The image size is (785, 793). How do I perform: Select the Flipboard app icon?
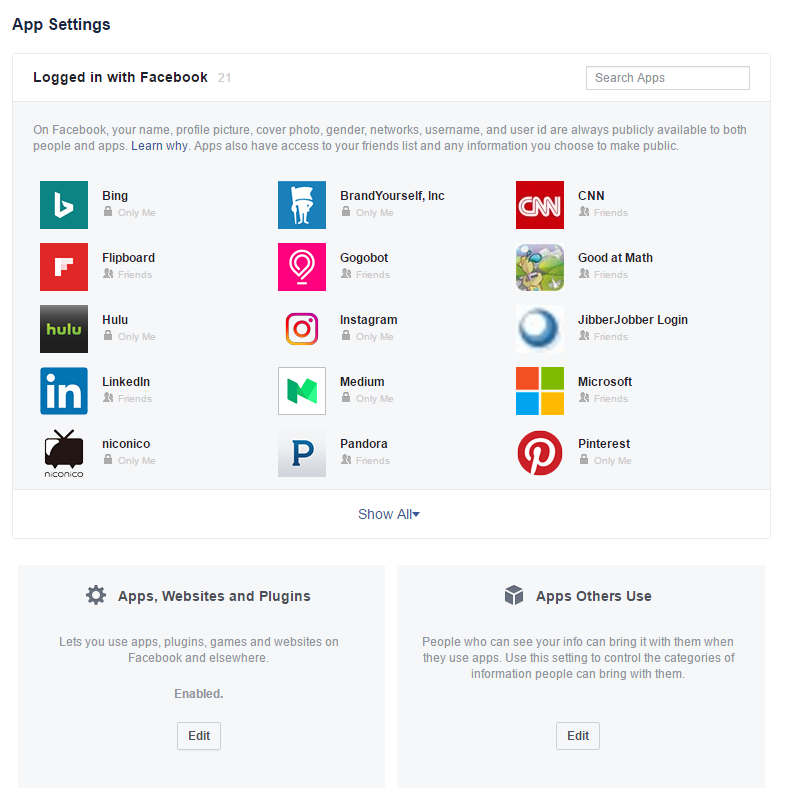pyautogui.click(x=64, y=267)
